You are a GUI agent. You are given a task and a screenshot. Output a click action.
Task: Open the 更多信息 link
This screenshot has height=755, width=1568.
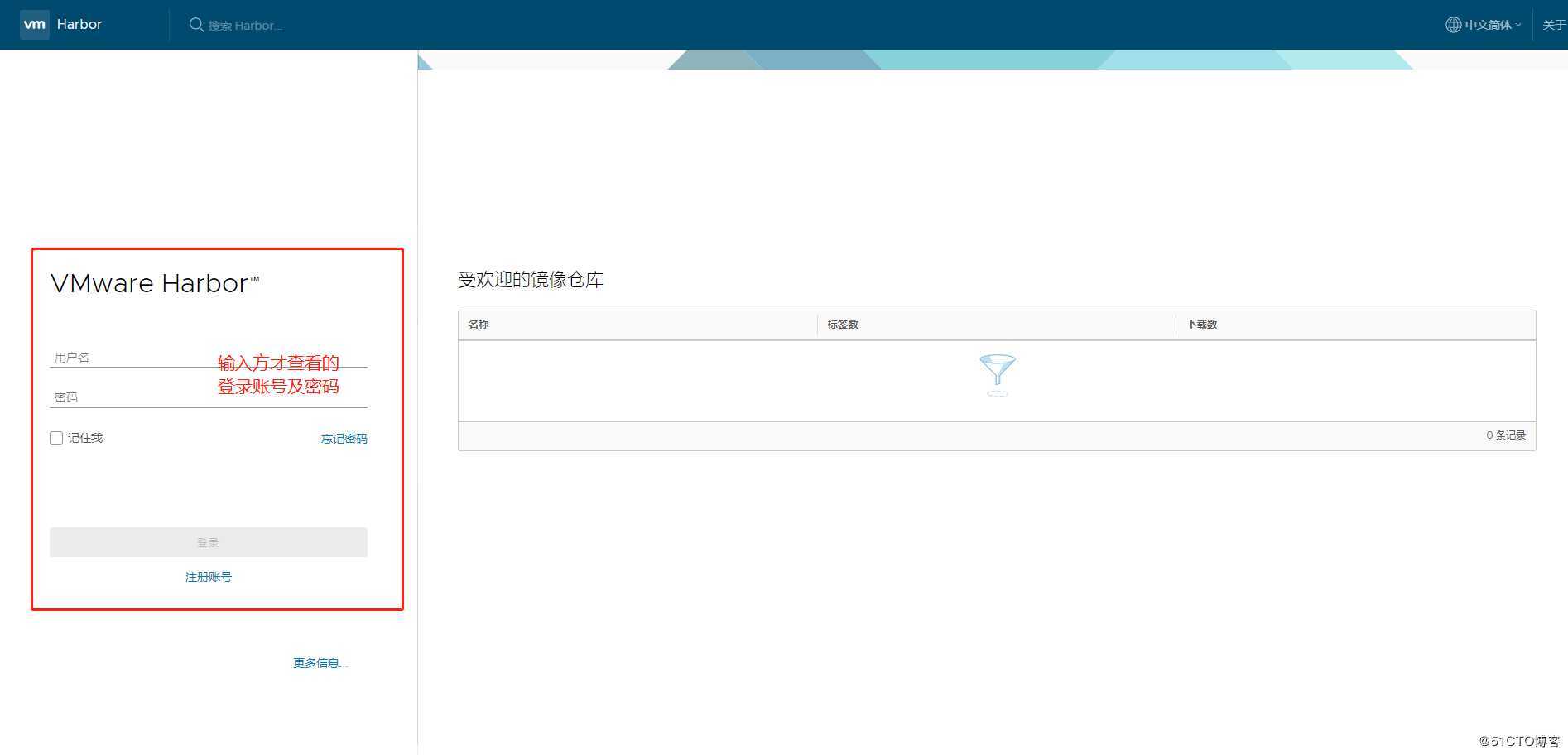click(x=320, y=663)
